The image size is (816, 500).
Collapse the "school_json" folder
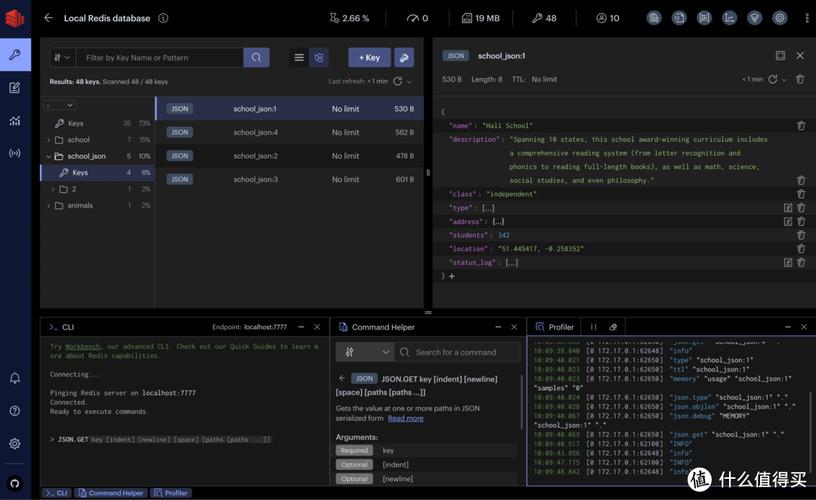point(48,156)
